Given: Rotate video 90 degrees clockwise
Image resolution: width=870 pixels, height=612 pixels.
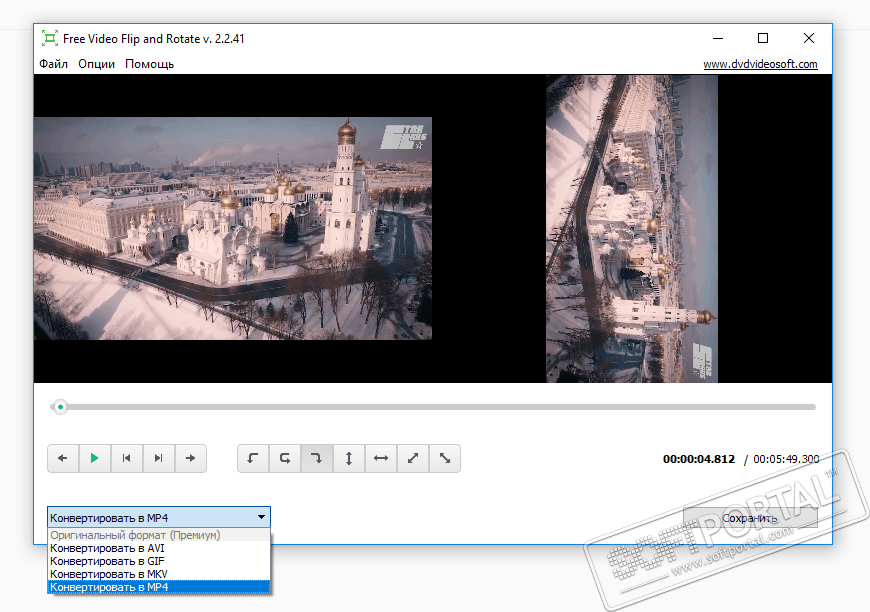Looking at the screenshot, I should (317, 458).
